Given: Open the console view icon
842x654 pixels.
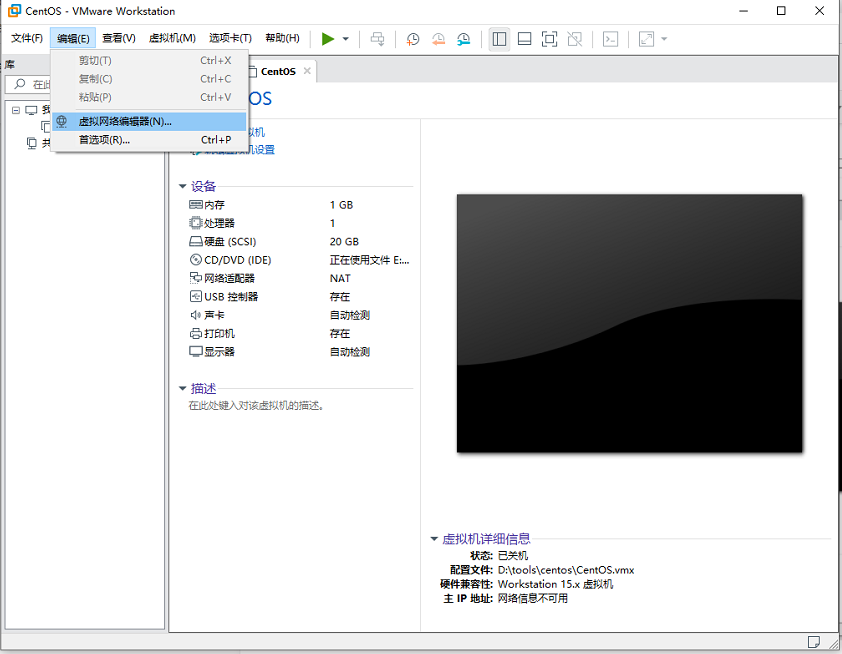Looking at the screenshot, I should point(610,39).
